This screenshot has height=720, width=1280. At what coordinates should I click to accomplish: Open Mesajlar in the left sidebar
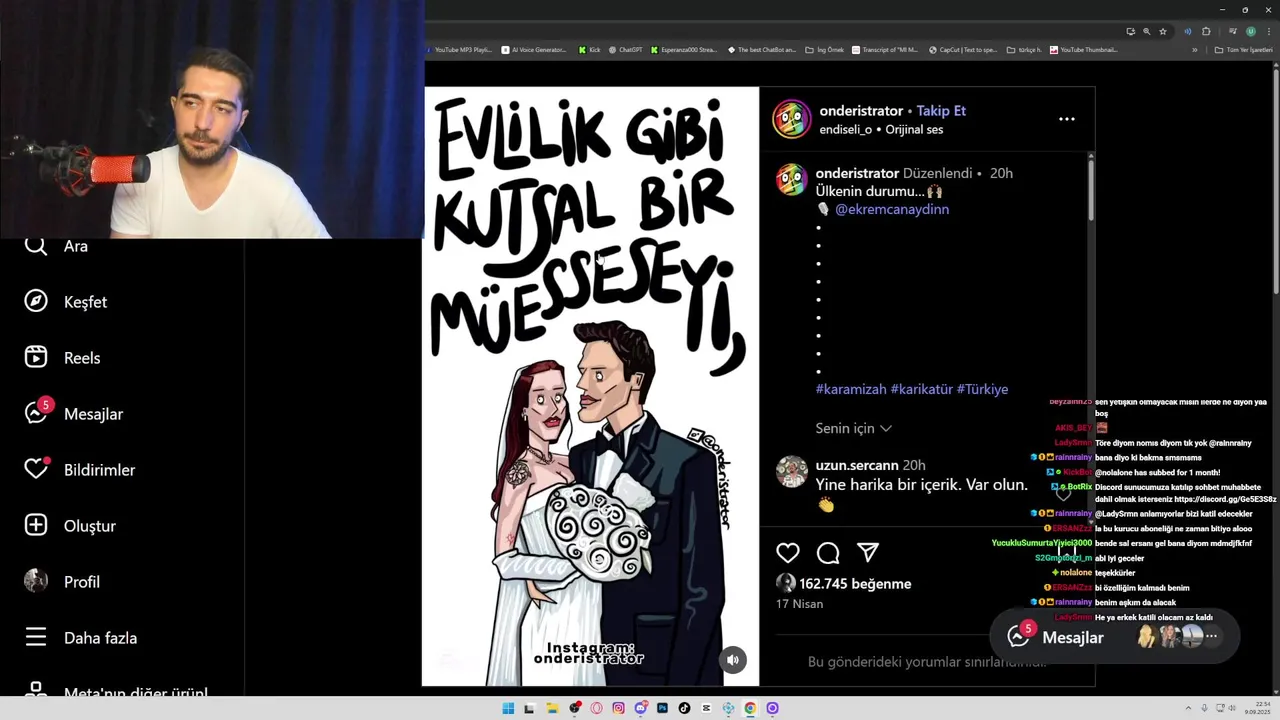(73, 414)
